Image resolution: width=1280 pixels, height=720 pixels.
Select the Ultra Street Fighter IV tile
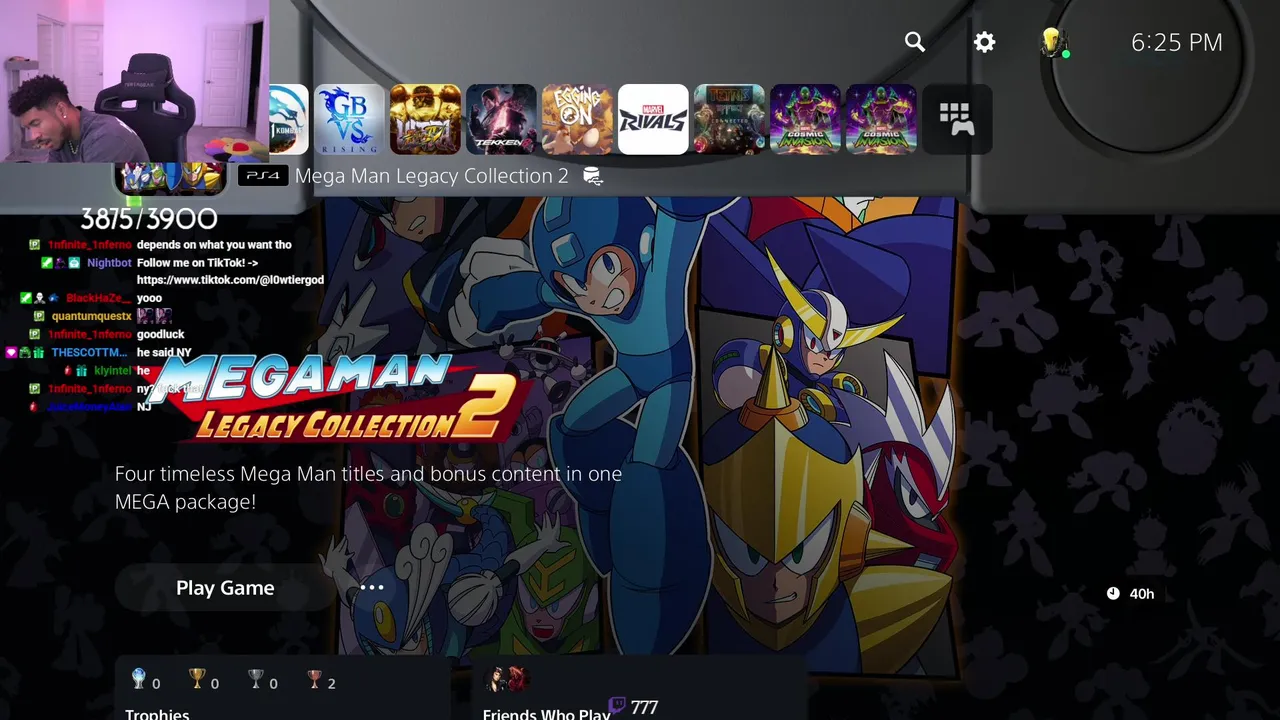point(425,119)
